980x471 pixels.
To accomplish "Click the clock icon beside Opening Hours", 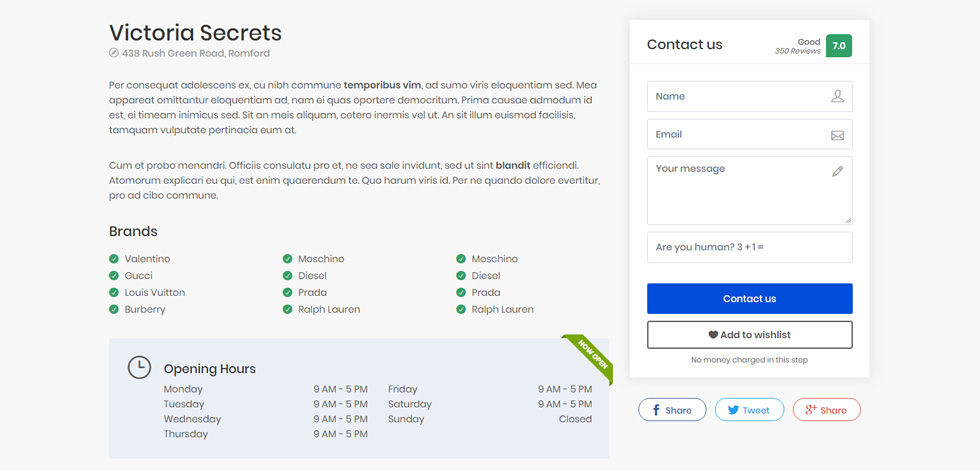I will (x=139, y=367).
